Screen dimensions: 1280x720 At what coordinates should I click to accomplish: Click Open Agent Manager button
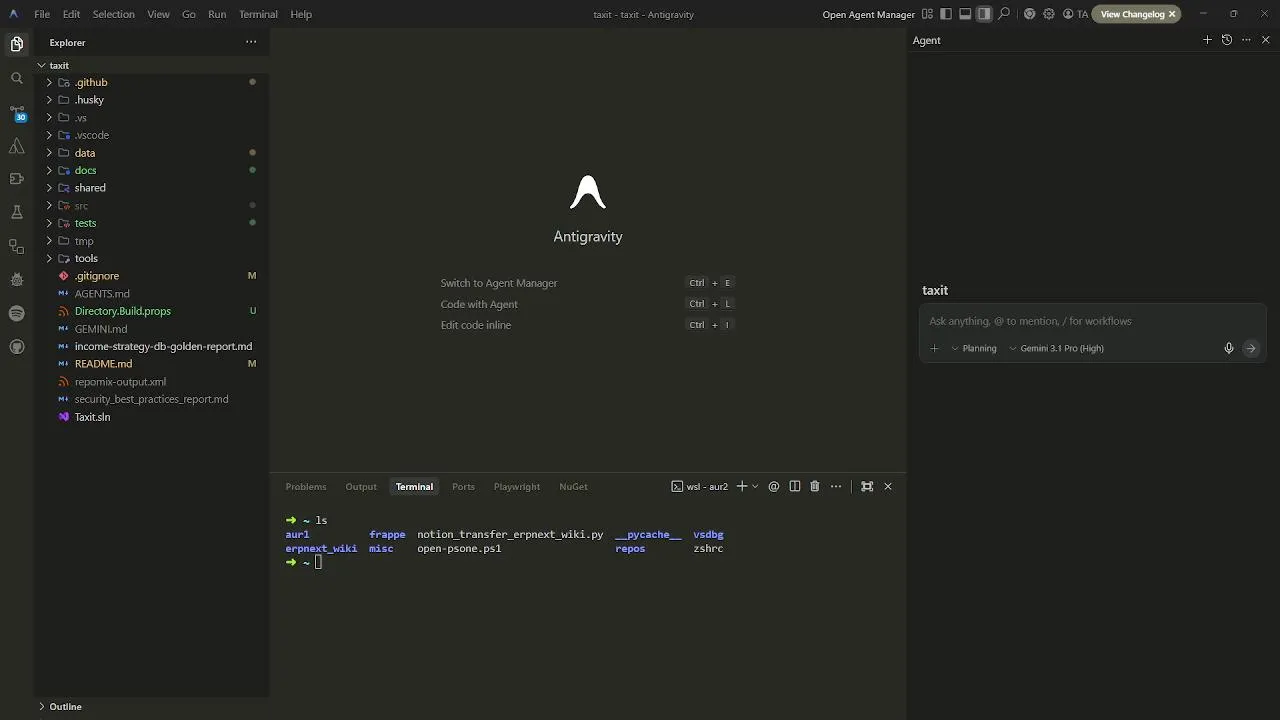pyautogui.click(x=868, y=14)
